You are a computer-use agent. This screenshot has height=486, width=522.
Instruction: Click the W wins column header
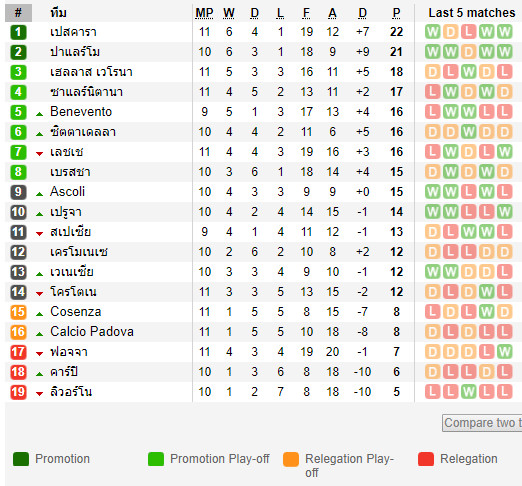229,13
